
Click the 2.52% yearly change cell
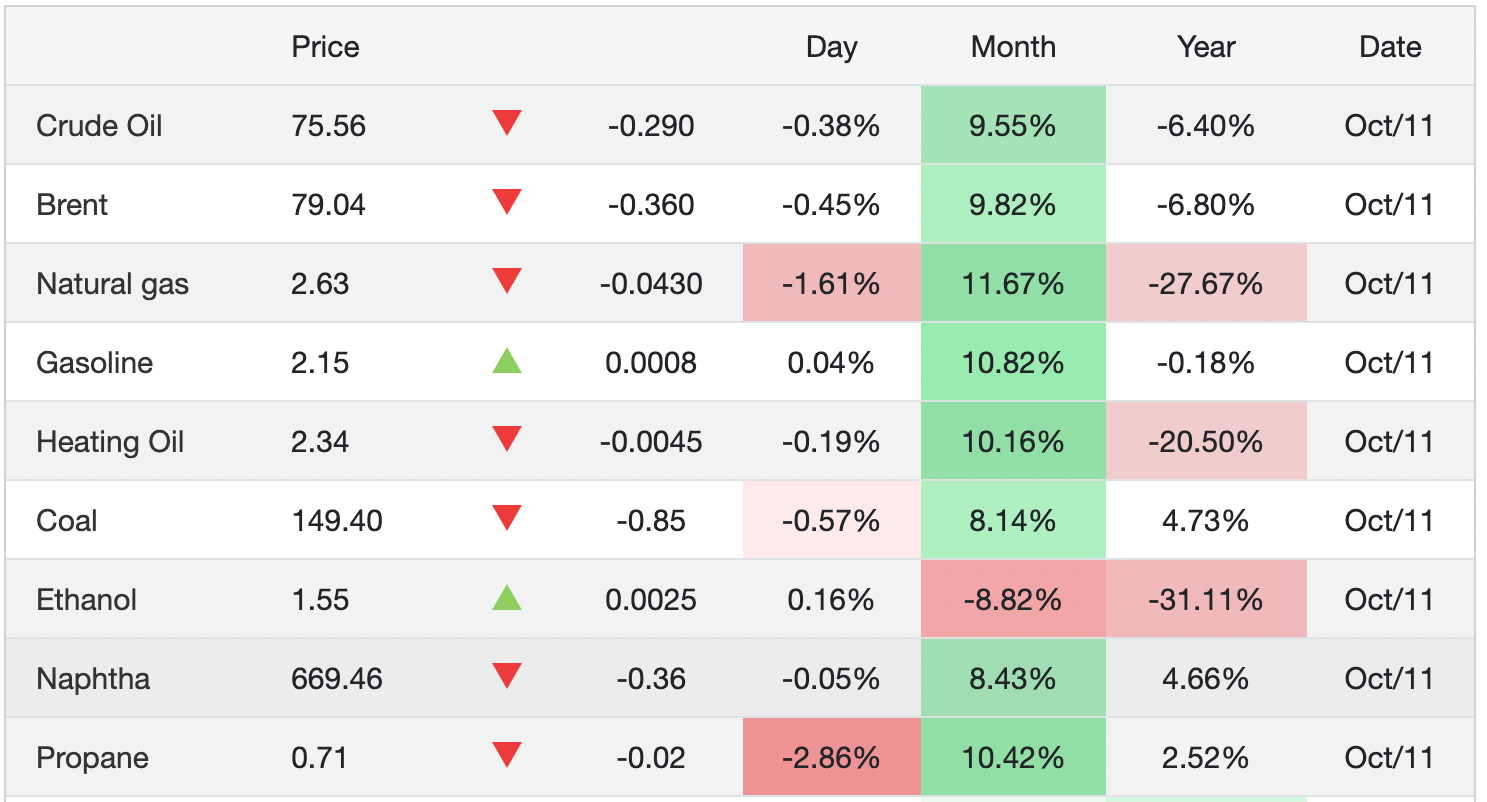[1206, 757]
